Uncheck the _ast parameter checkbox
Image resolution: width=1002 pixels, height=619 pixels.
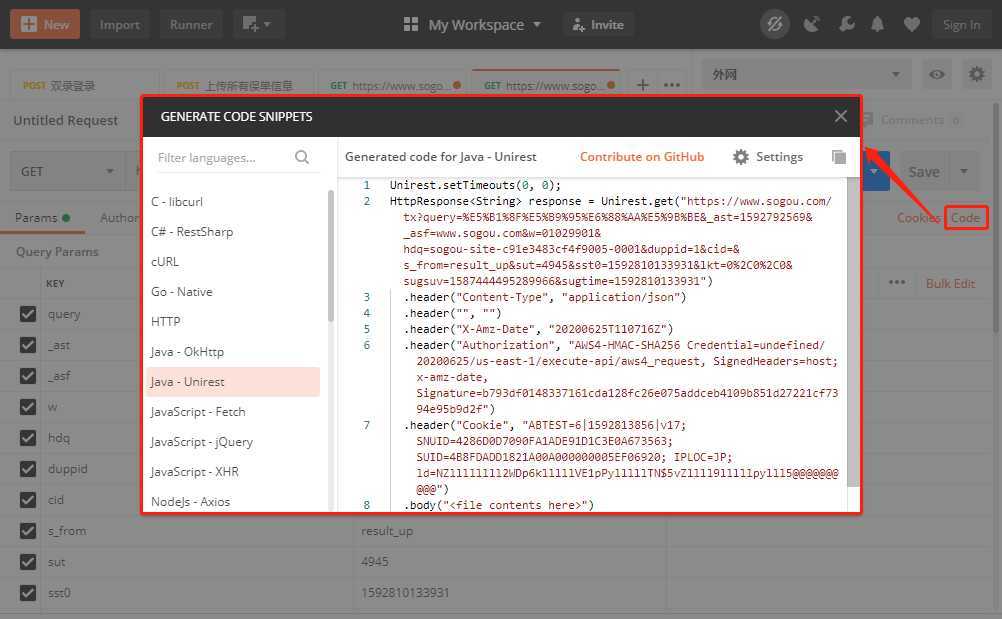coord(27,345)
